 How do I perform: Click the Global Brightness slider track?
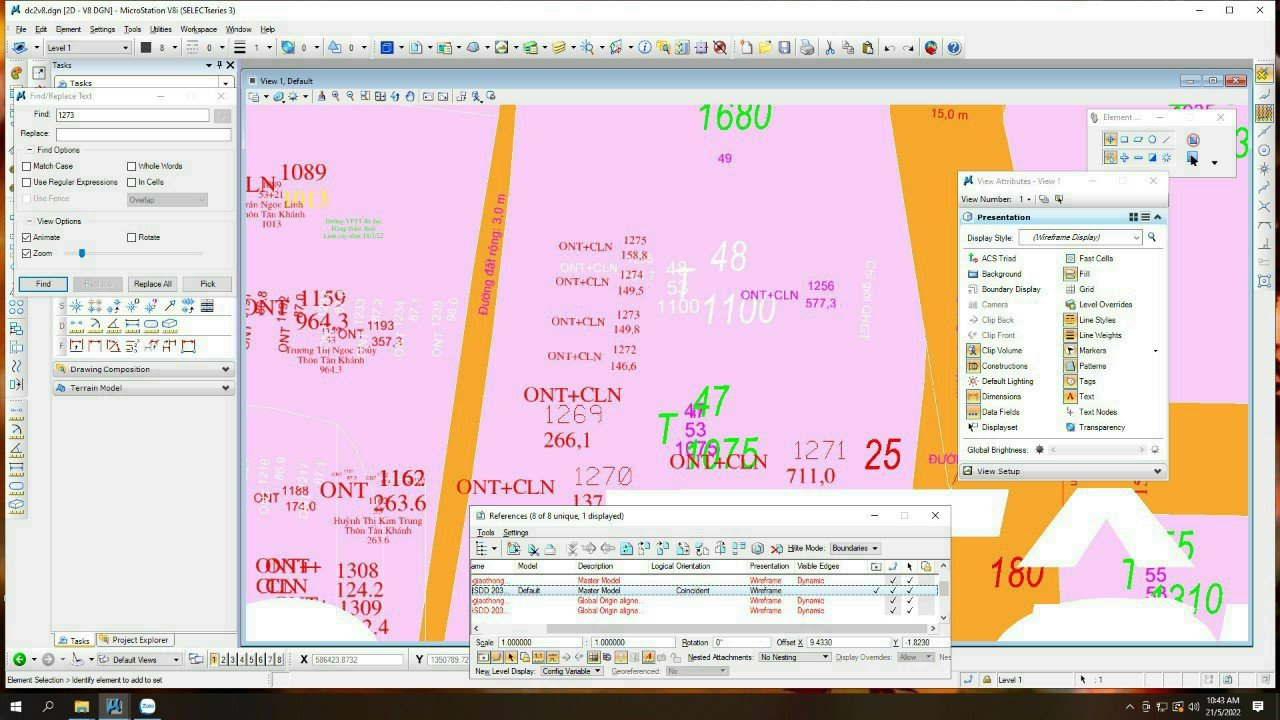pos(1097,450)
